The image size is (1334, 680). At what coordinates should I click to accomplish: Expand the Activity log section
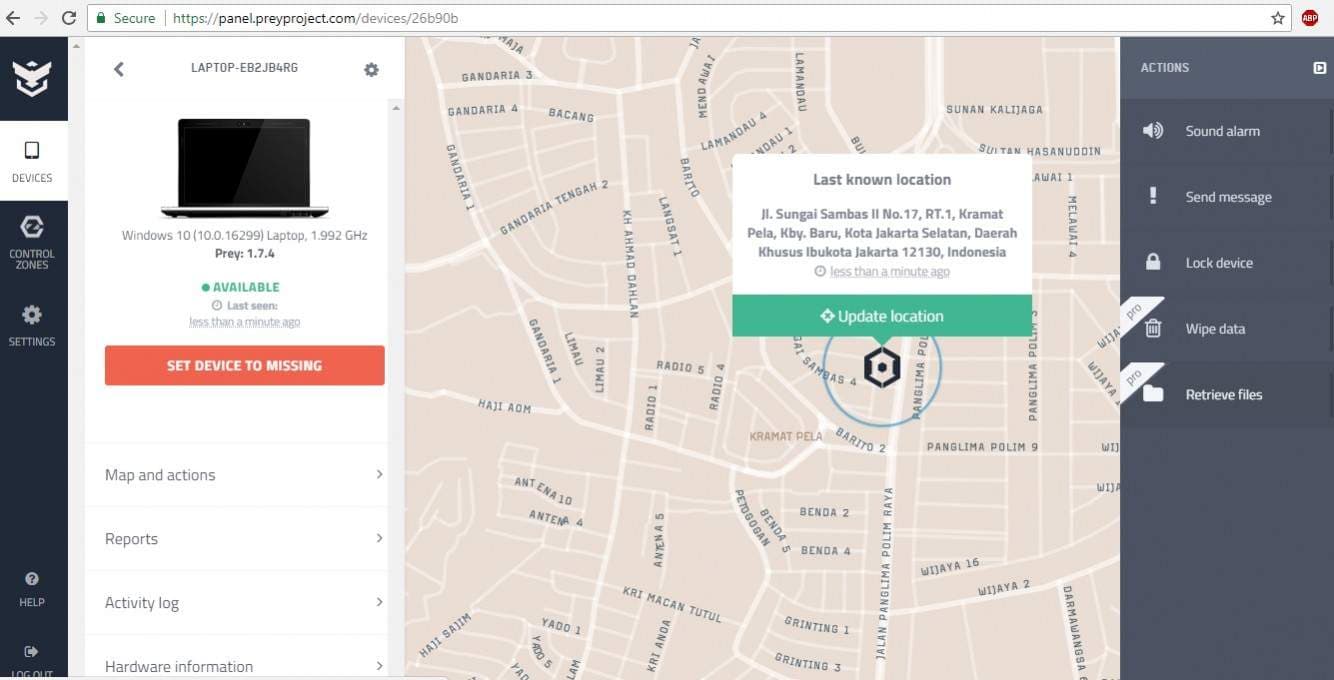tap(245, 603)
